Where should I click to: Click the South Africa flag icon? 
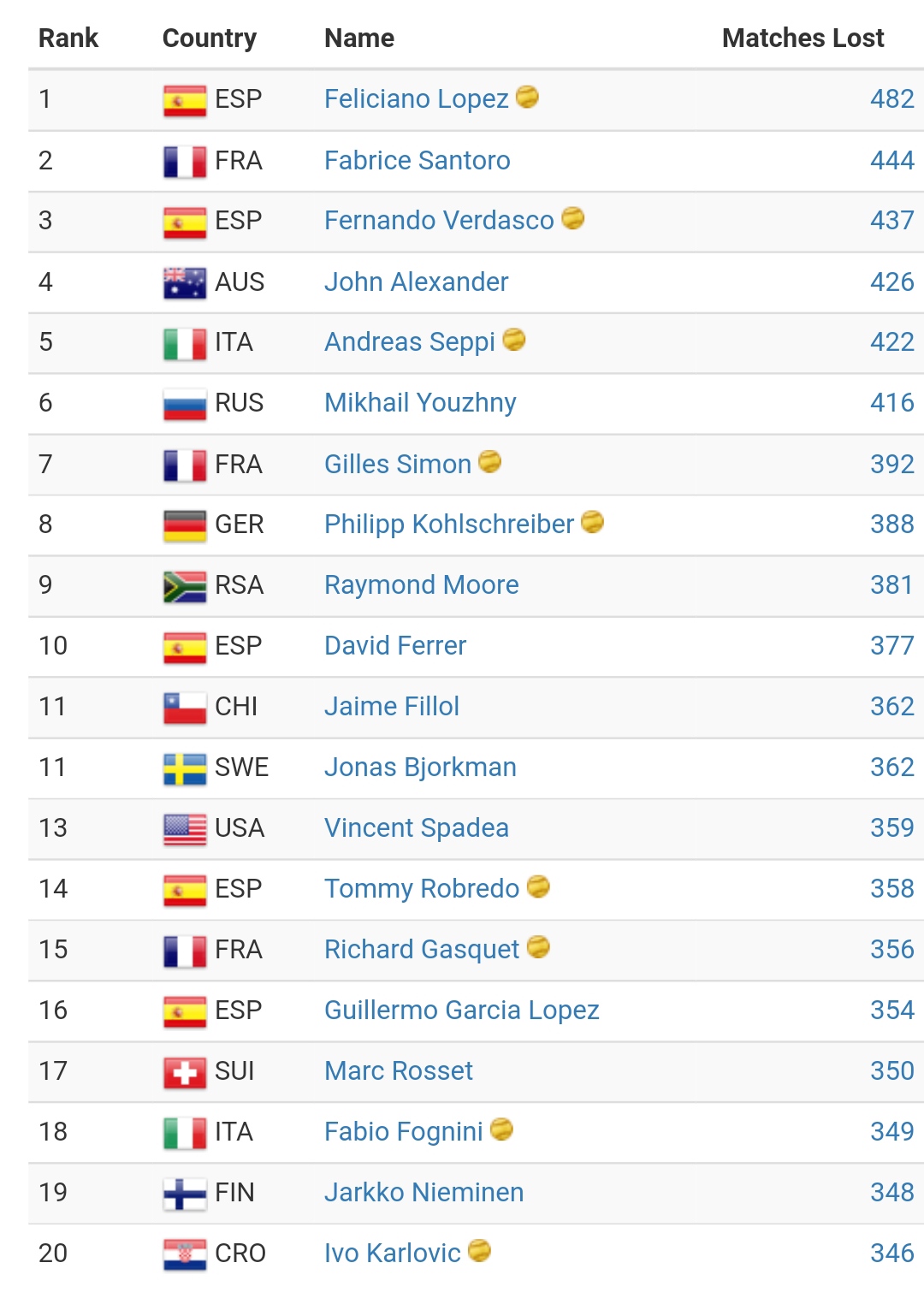click(185, 586)
